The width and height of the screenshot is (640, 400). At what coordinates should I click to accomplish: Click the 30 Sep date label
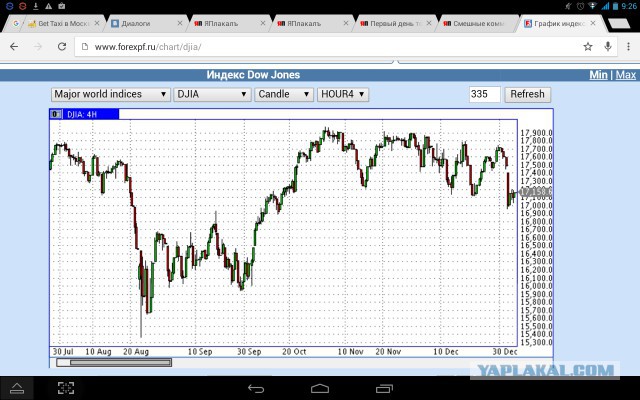coord(249,351)
